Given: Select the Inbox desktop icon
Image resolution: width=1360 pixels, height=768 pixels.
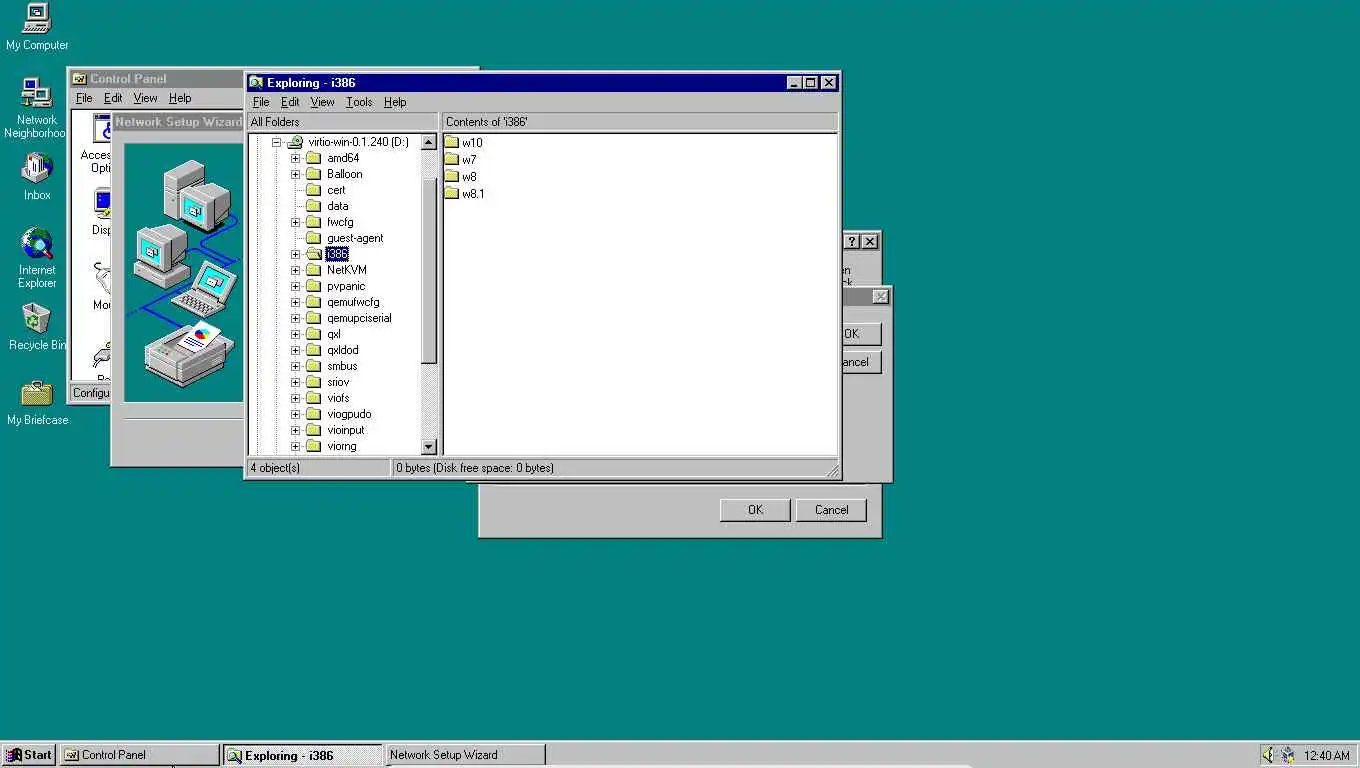Looking at the screenshot, I should pyautogui.click(x=37, y=167).
